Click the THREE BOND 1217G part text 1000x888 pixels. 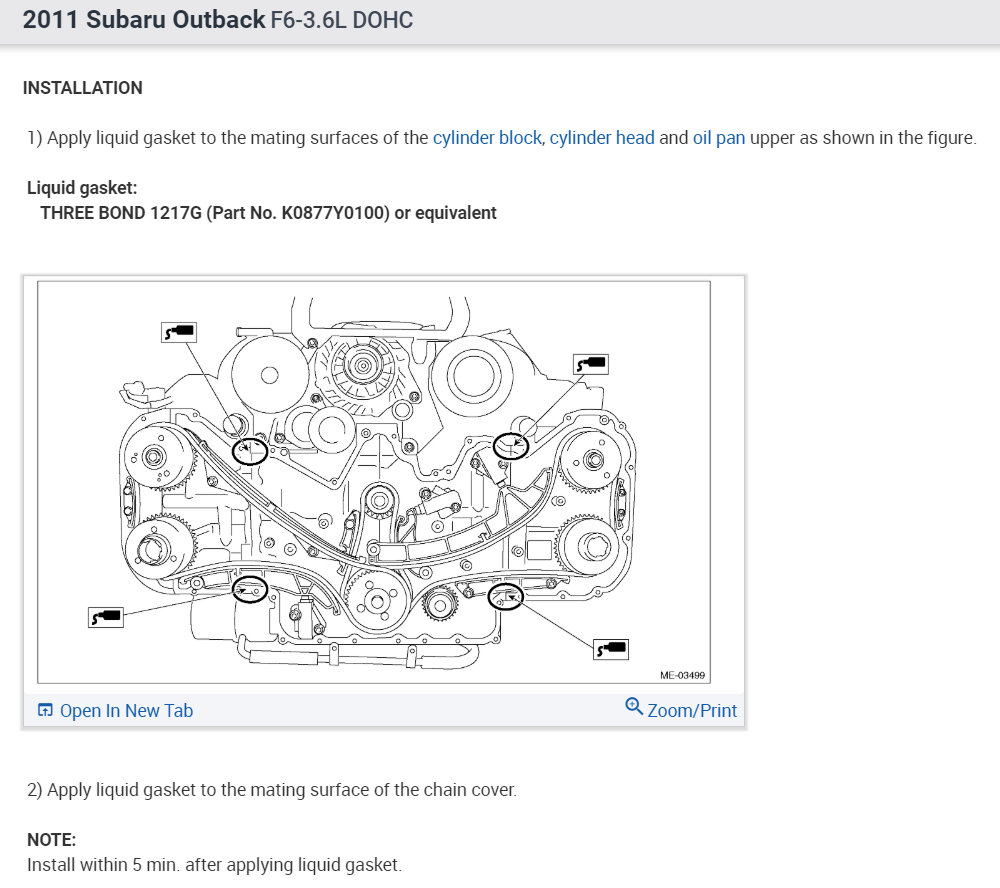coord(268,213)
